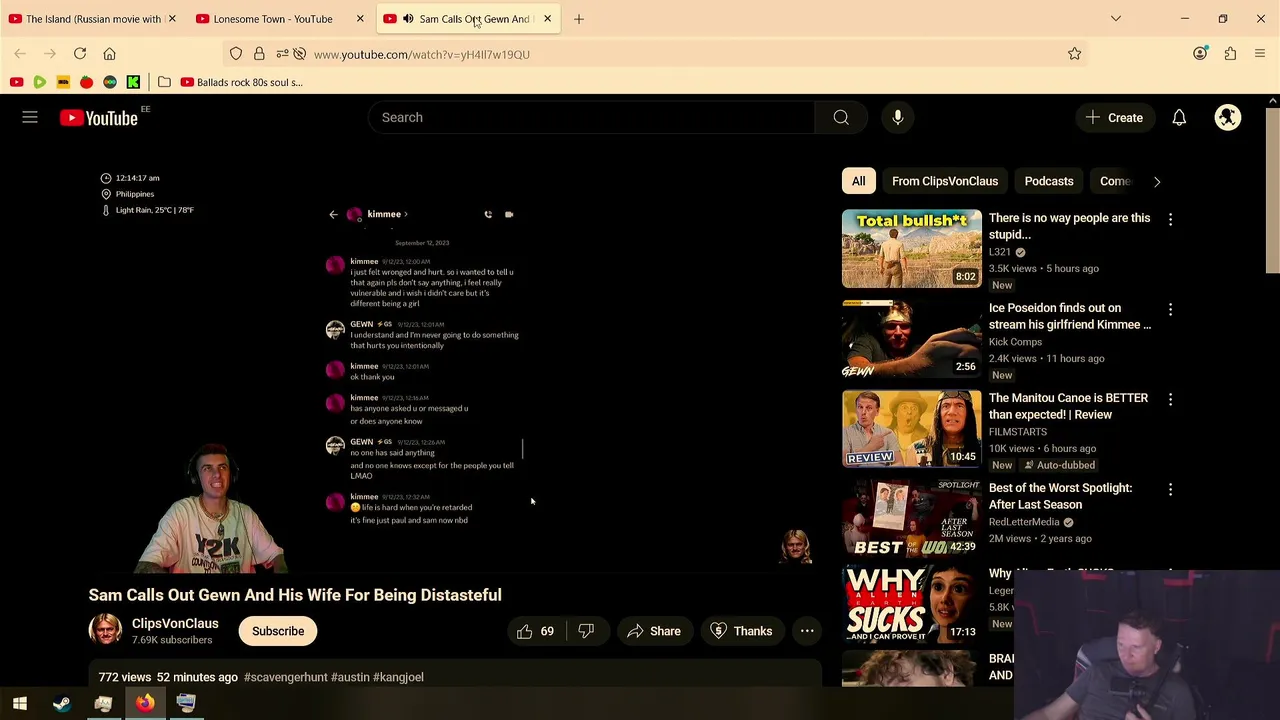1280x720 pixels.
Task: Click the main video player area
Action: click(x=455, y=365)
